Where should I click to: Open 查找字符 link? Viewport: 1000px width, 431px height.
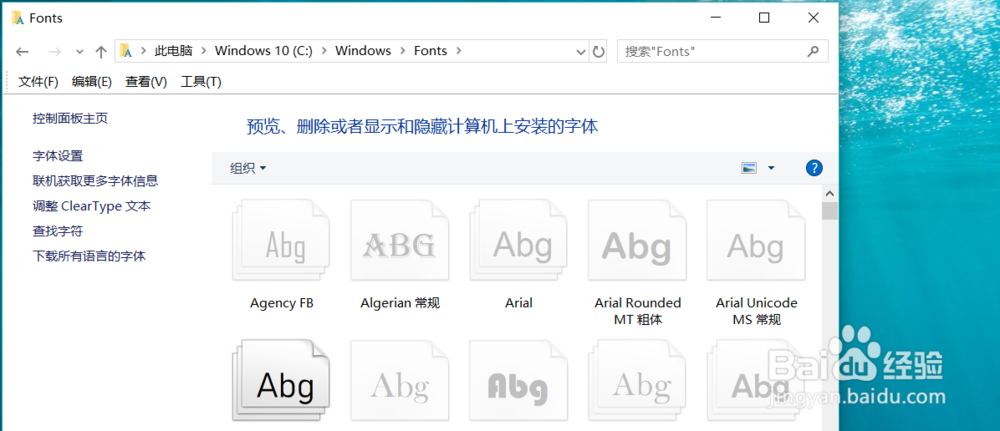[x=58, y=231]
